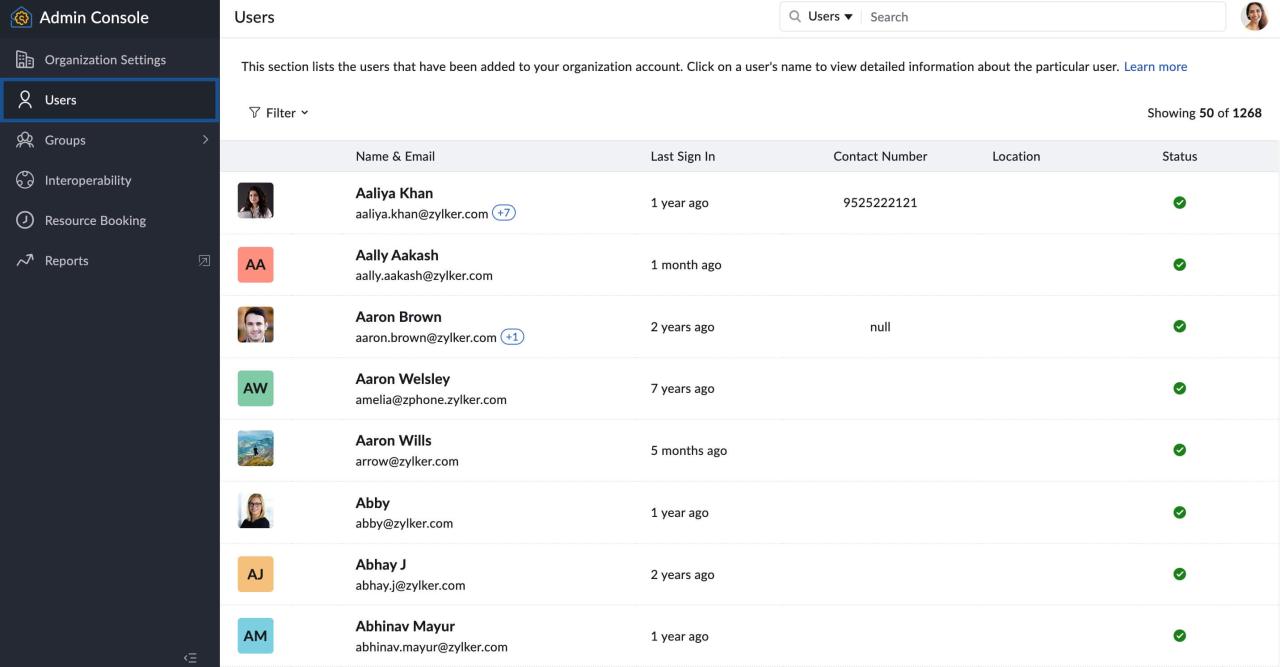Click Abhinav Mayur's status indicator
Image resolution: width=1280 pixels, height=667 pixels.
pyautogui.click(x=1179, y=635)
